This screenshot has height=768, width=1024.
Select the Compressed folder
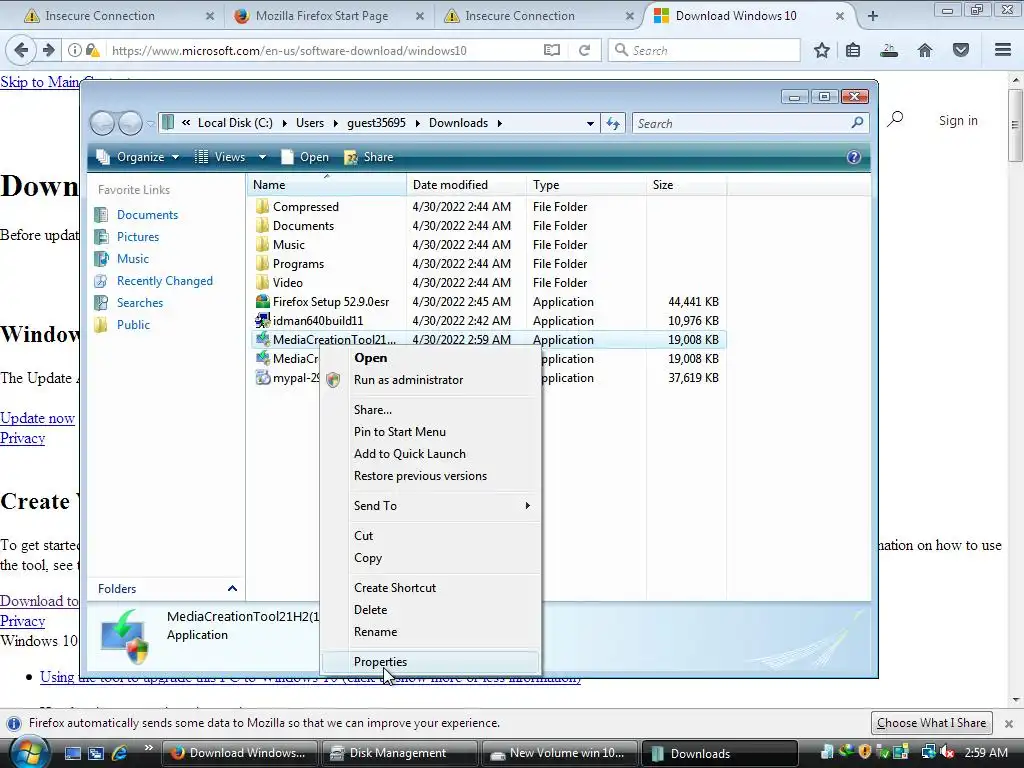(306, 206)
